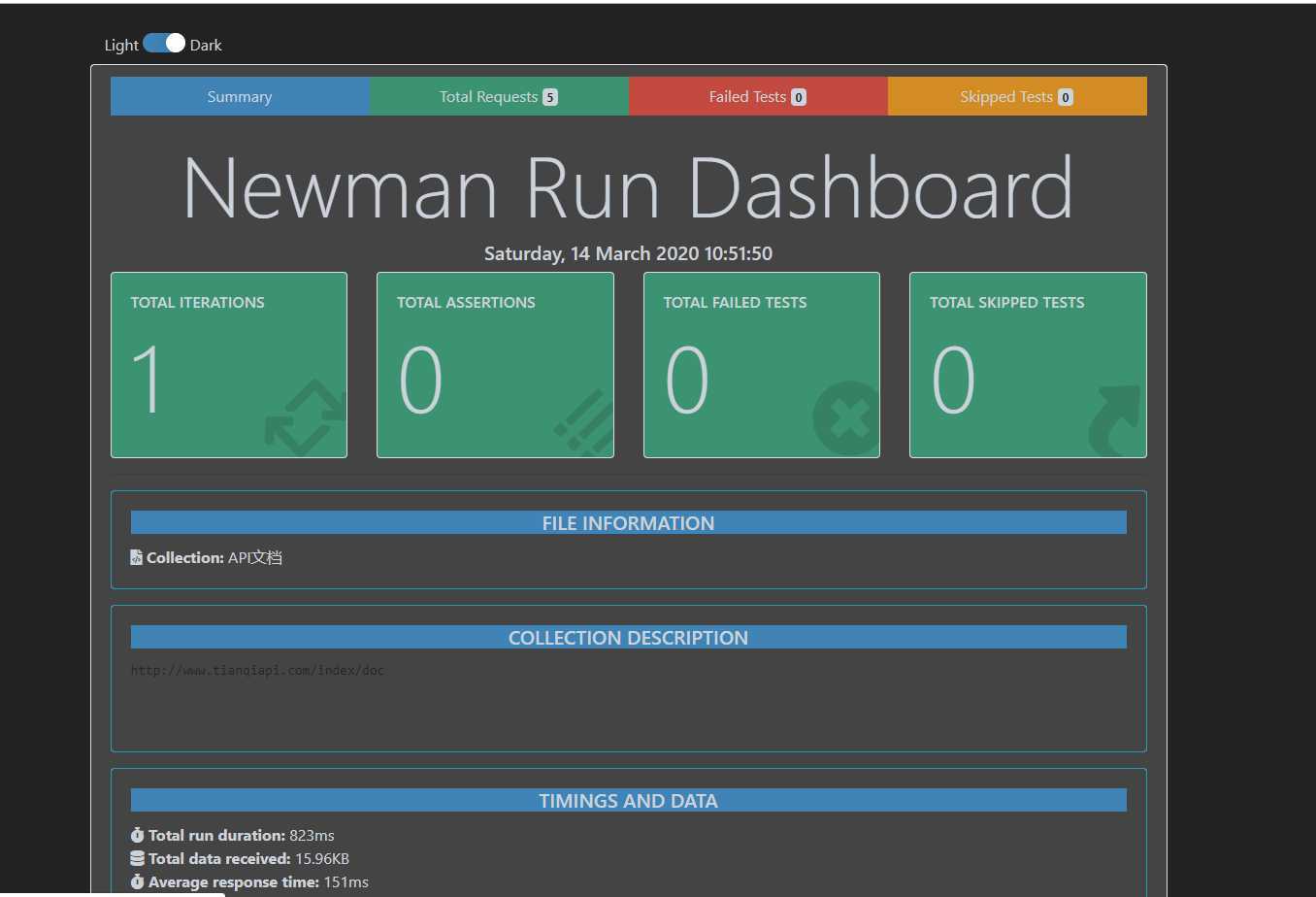This screenshot has height=897, width=1316.
Task: Click the 'Total run duration: 823ms' line
Action: pos(233,835)
